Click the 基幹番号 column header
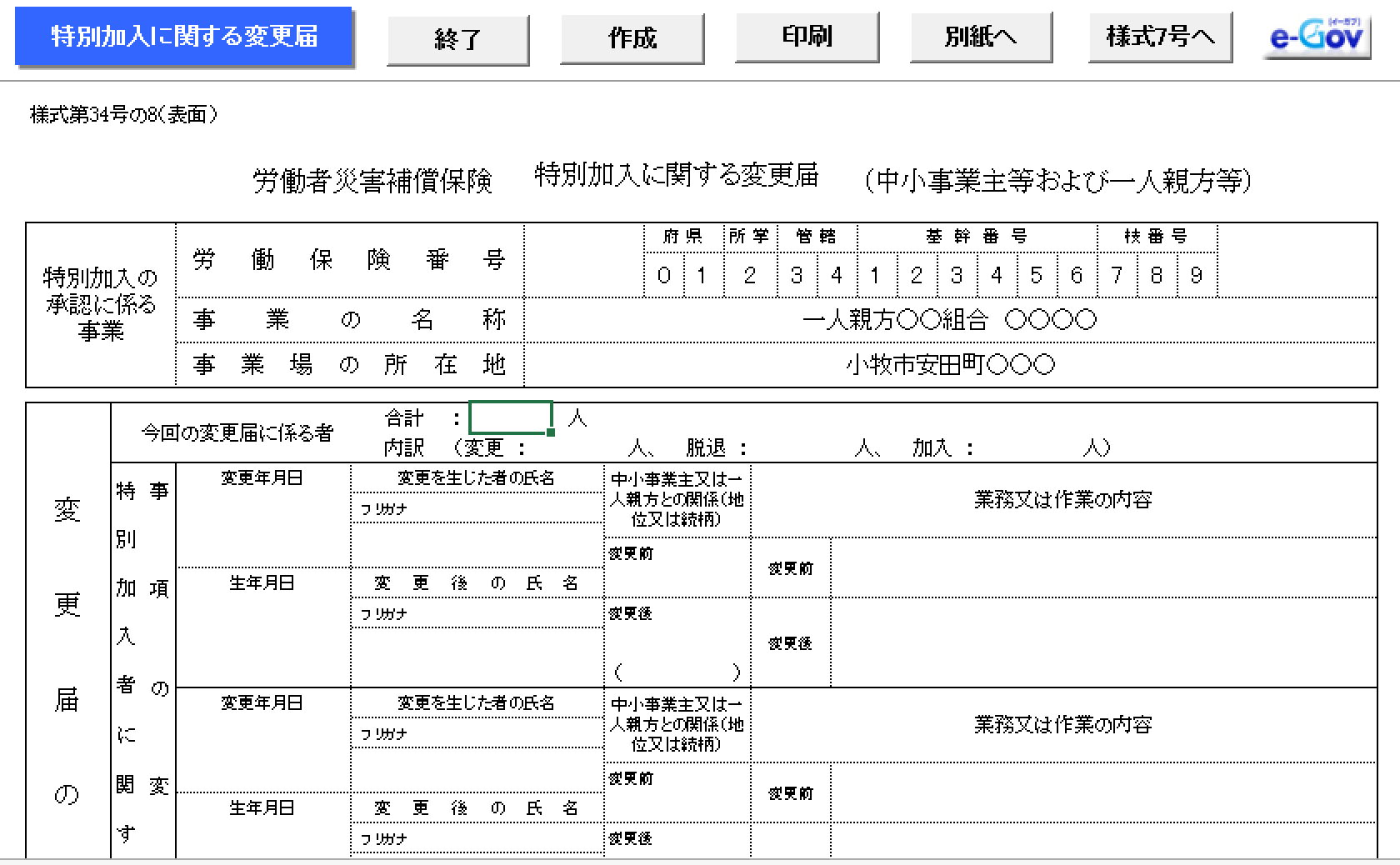The width and height of the screenshot is (1400, 865). click(x=977, y=237)
